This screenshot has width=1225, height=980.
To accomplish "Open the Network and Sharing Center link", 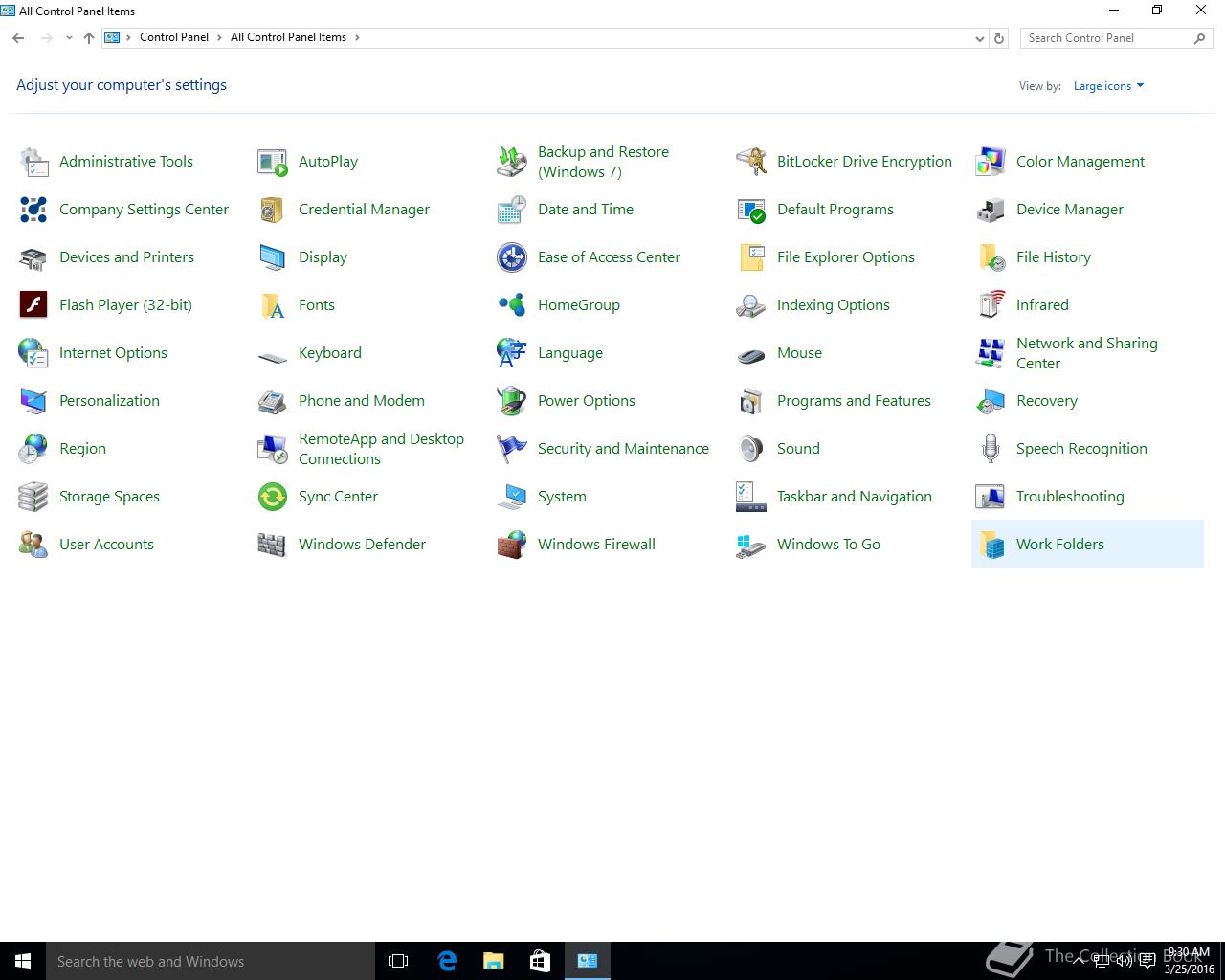I will point(1086,353).
